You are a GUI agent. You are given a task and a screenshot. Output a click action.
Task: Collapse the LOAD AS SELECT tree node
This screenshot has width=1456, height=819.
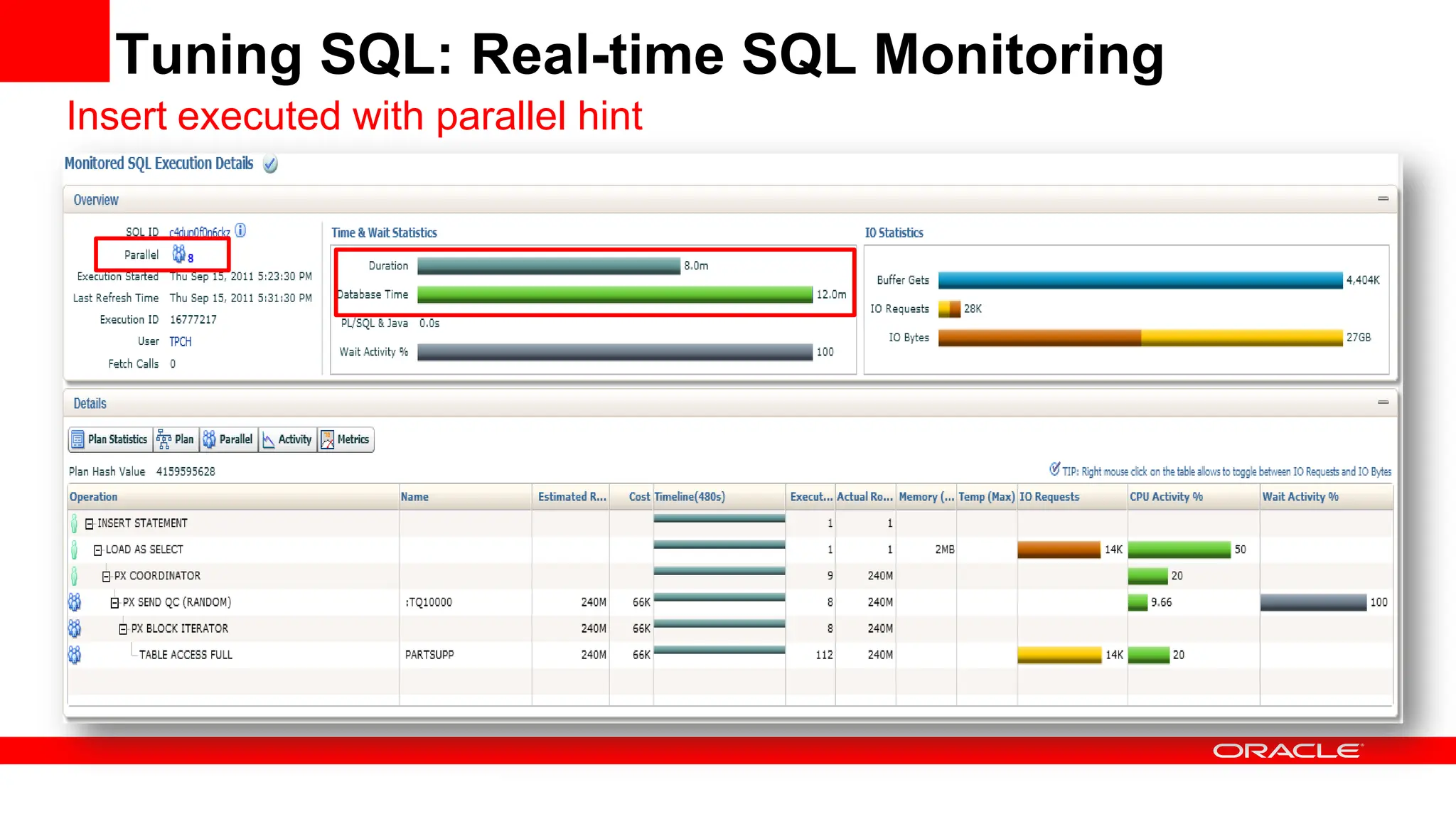point(98,550)
